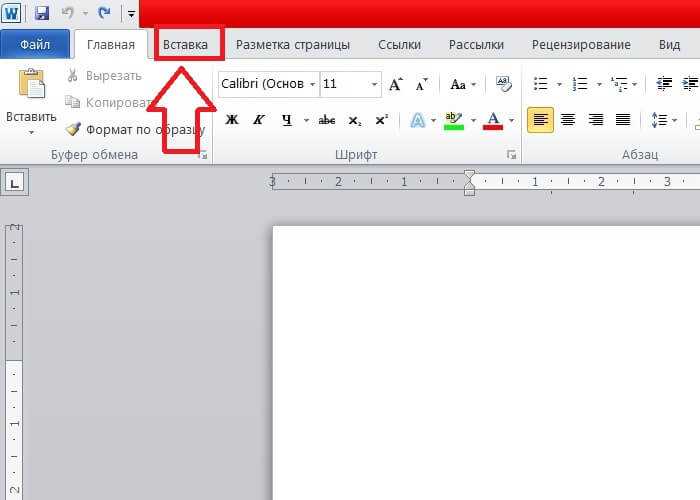
Task: Toggle underline with the Ч button
Action: 287,120
